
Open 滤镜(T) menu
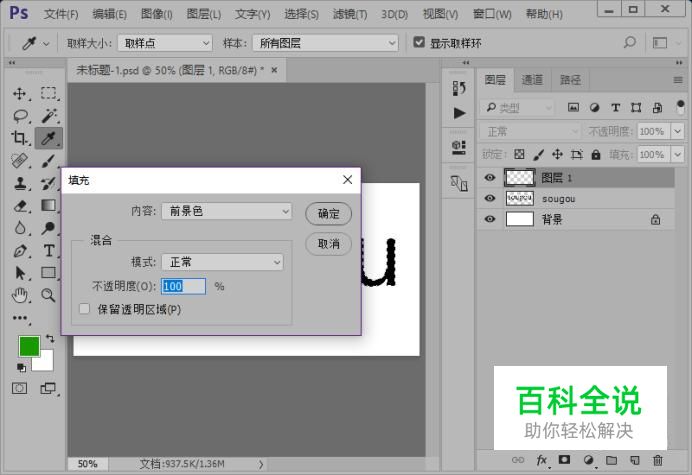(x=350, y=14)
